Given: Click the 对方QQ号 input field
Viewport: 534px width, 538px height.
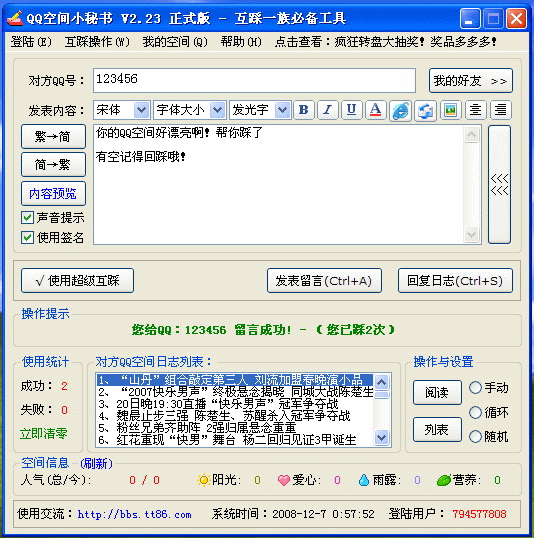Looking at the screenshot, I should (x=254, y=80).
